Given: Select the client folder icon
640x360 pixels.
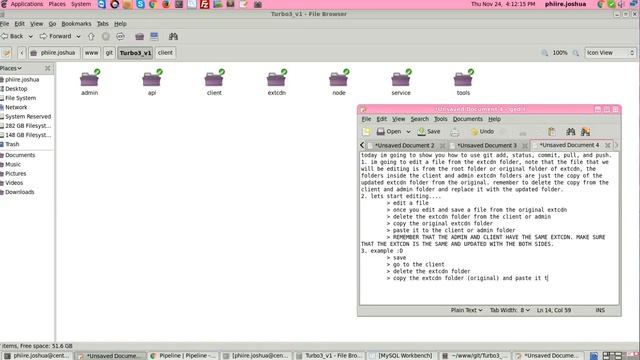Looking at the screenshot, I should click(x=214, y=78).
